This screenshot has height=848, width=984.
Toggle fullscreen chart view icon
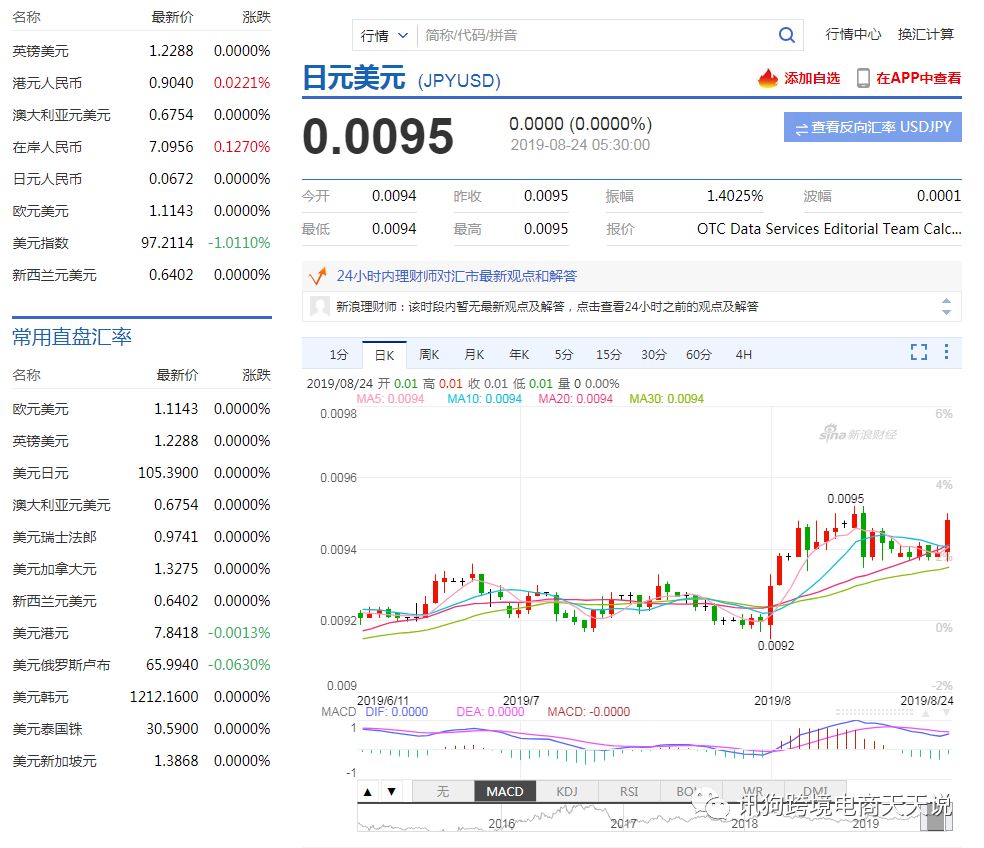pyautogui.click(x=919, y=352)
